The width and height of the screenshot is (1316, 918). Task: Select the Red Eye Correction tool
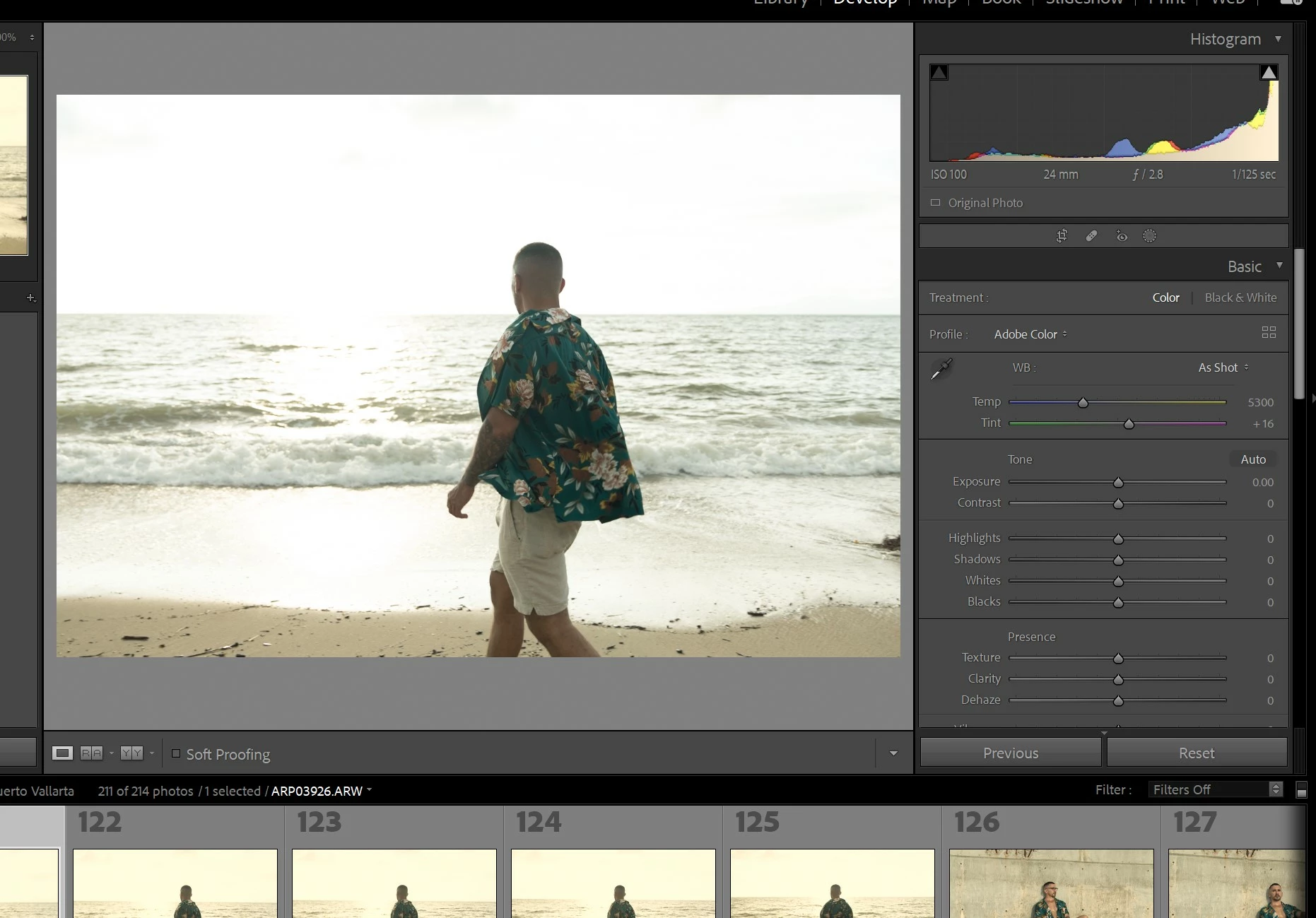[1122, 236]
